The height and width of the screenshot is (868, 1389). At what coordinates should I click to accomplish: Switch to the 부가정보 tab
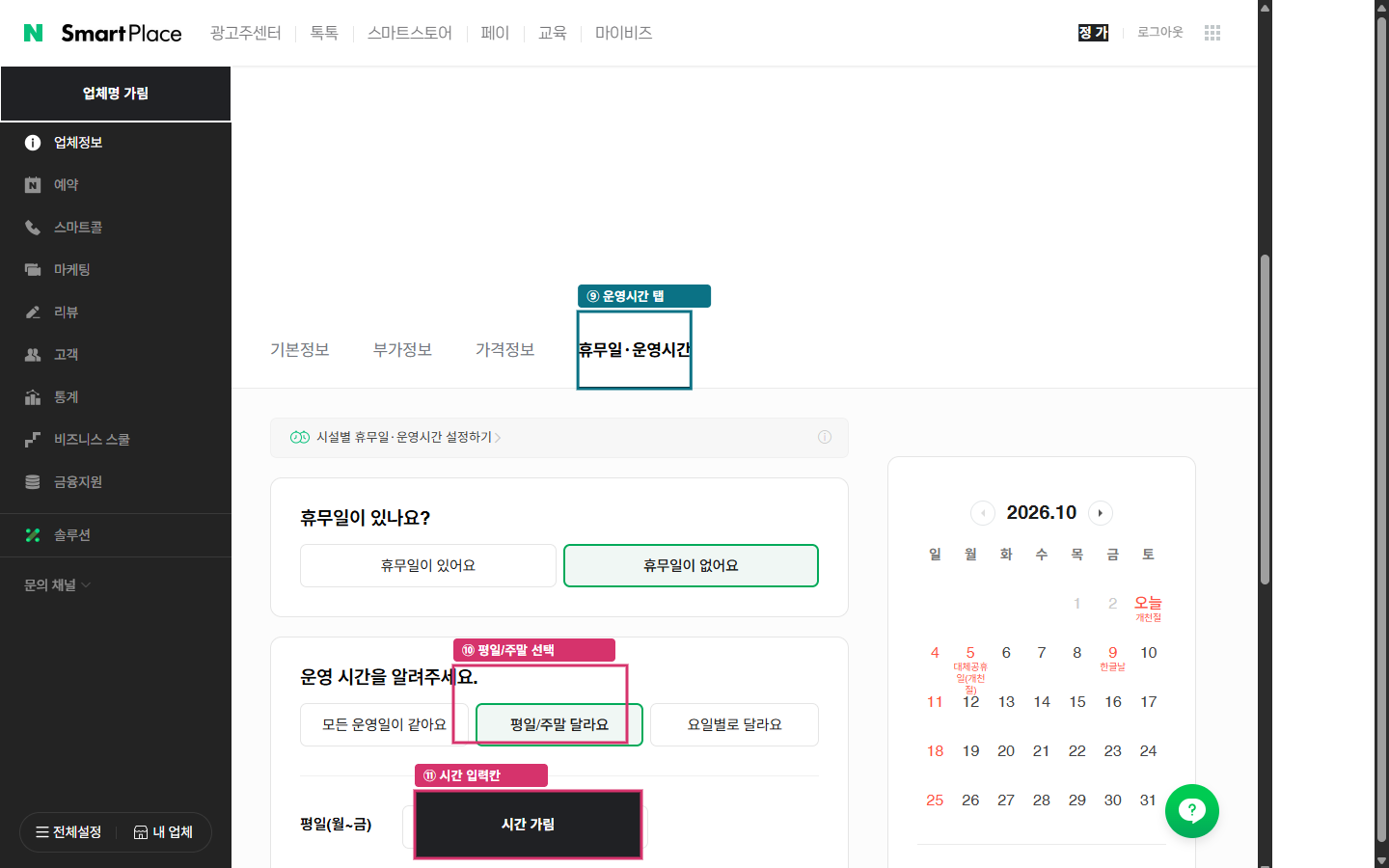point(402,349)
